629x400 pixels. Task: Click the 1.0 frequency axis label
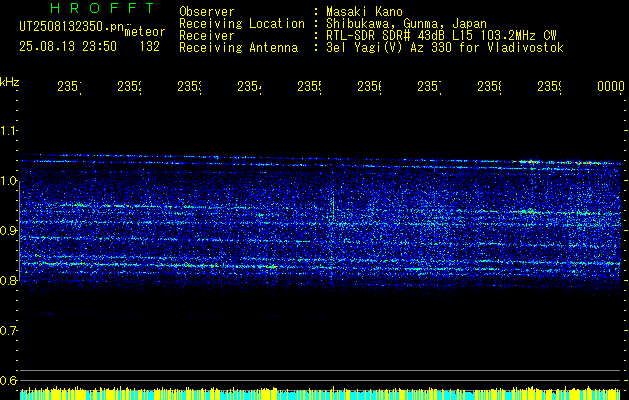click(x=8, y=181)
